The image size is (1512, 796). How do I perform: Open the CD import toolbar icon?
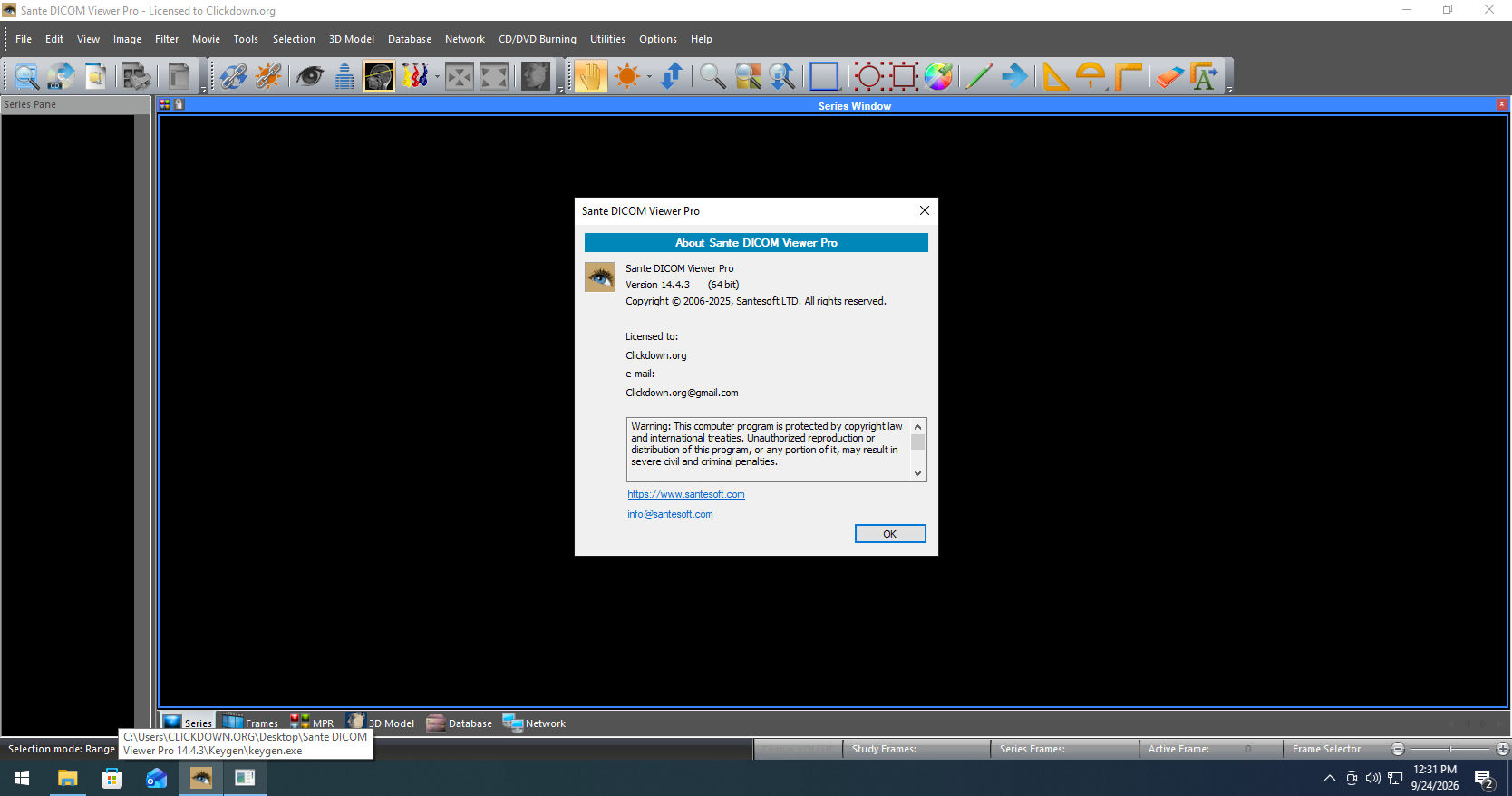[62, 76]
